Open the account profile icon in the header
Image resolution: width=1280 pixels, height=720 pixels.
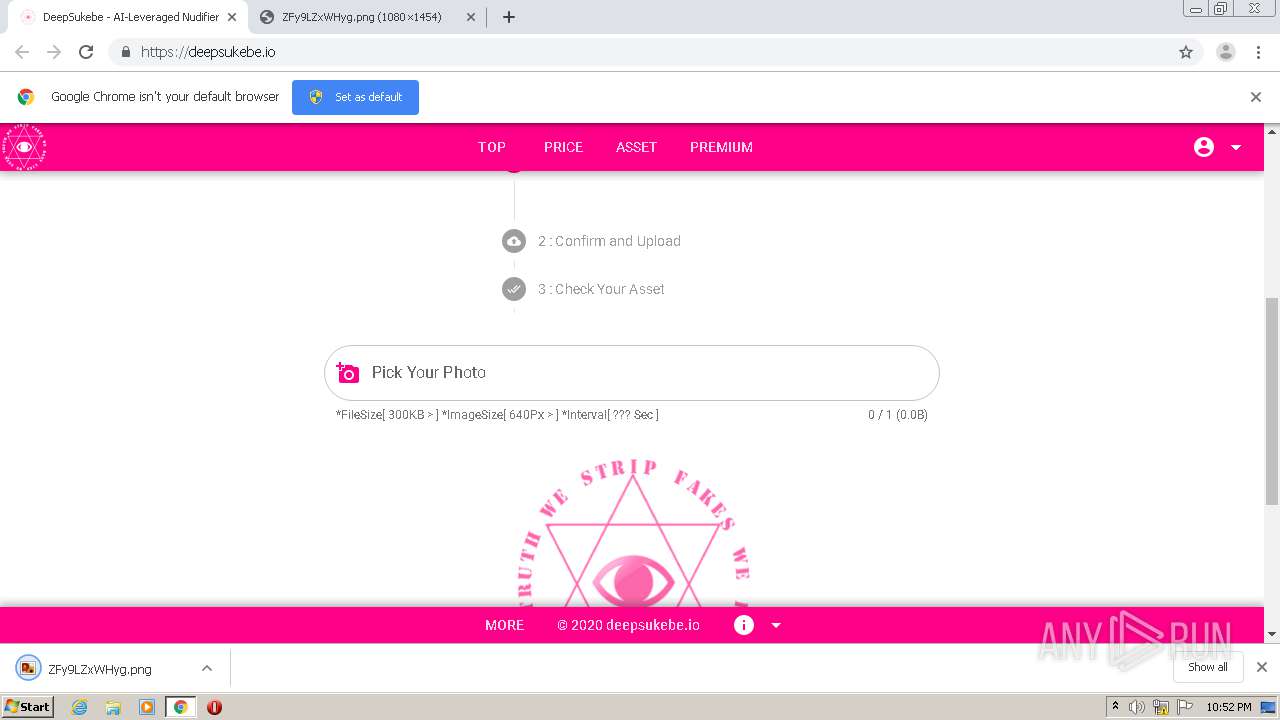[x=1204, y=147]
